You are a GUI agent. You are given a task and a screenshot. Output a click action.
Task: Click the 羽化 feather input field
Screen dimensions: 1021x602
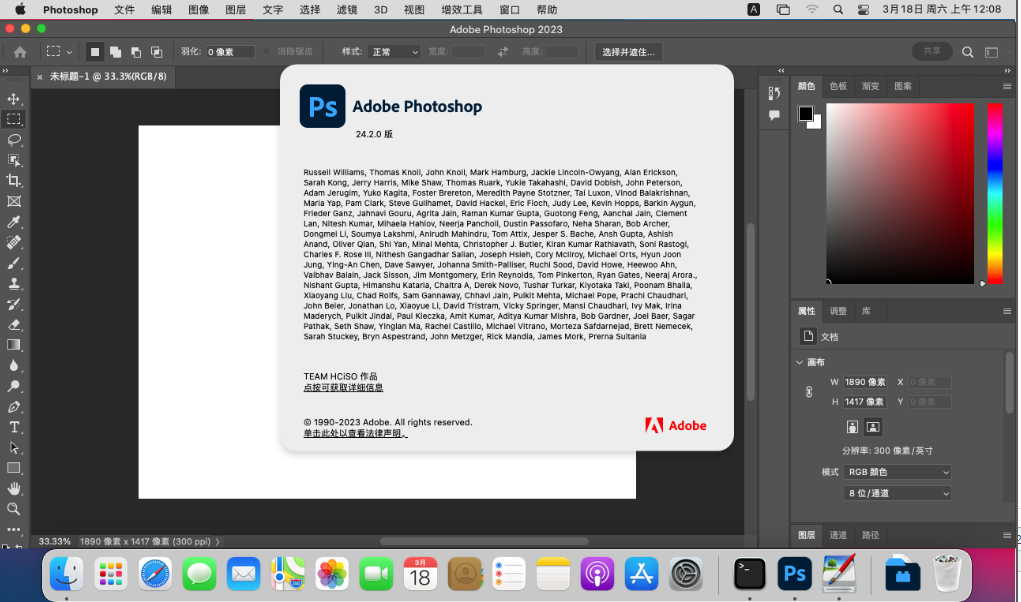click(230, 52)
